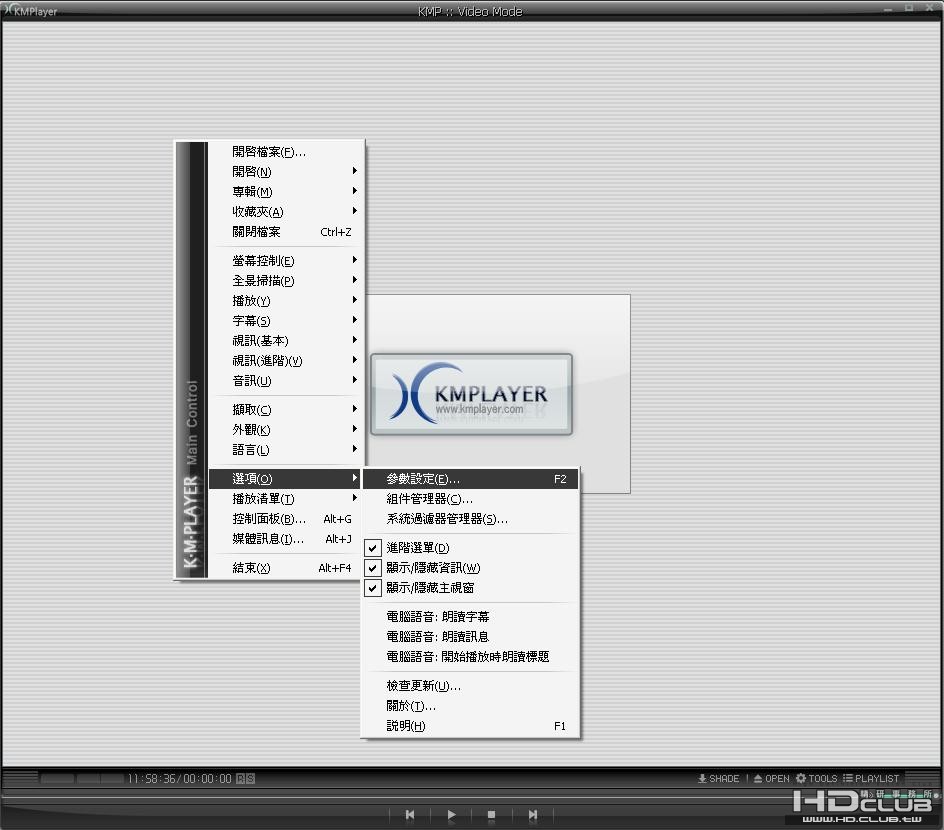
Task: Open 媒體訊息(I)... Alt+J
Action: (x=286, y=539)
